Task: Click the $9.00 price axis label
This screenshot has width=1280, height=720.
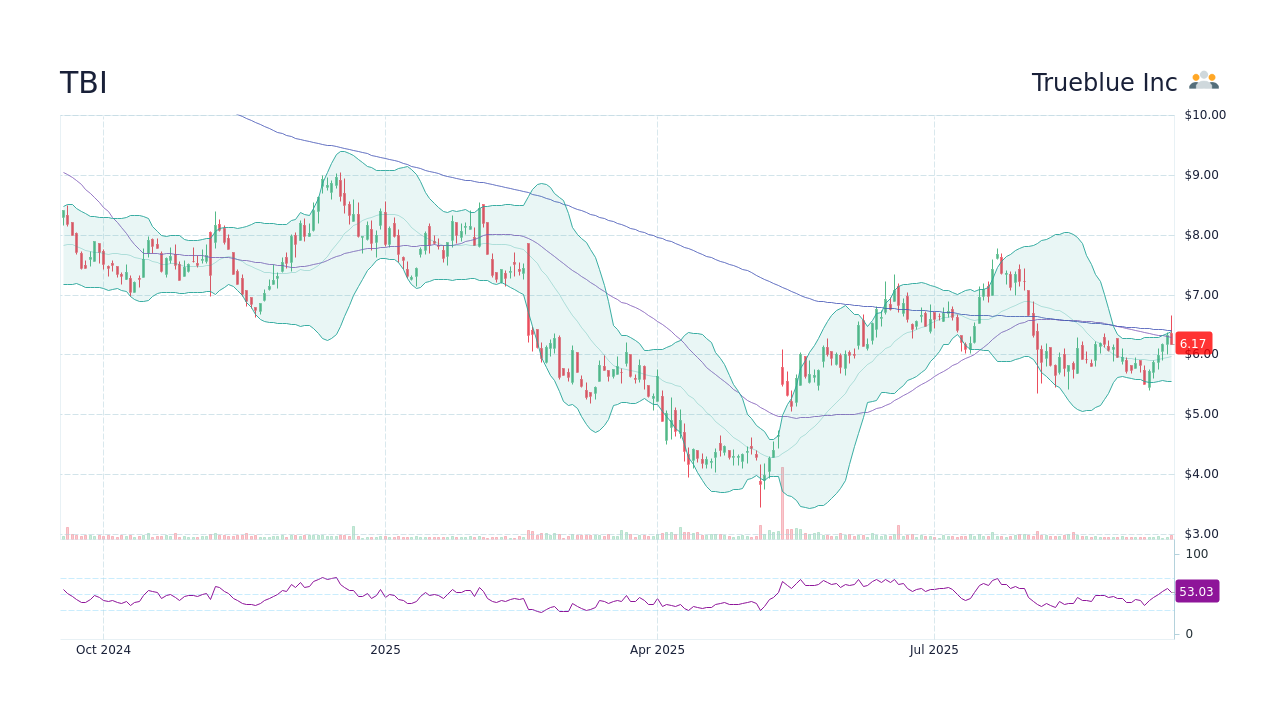Action: click(x=1202, y=175)
